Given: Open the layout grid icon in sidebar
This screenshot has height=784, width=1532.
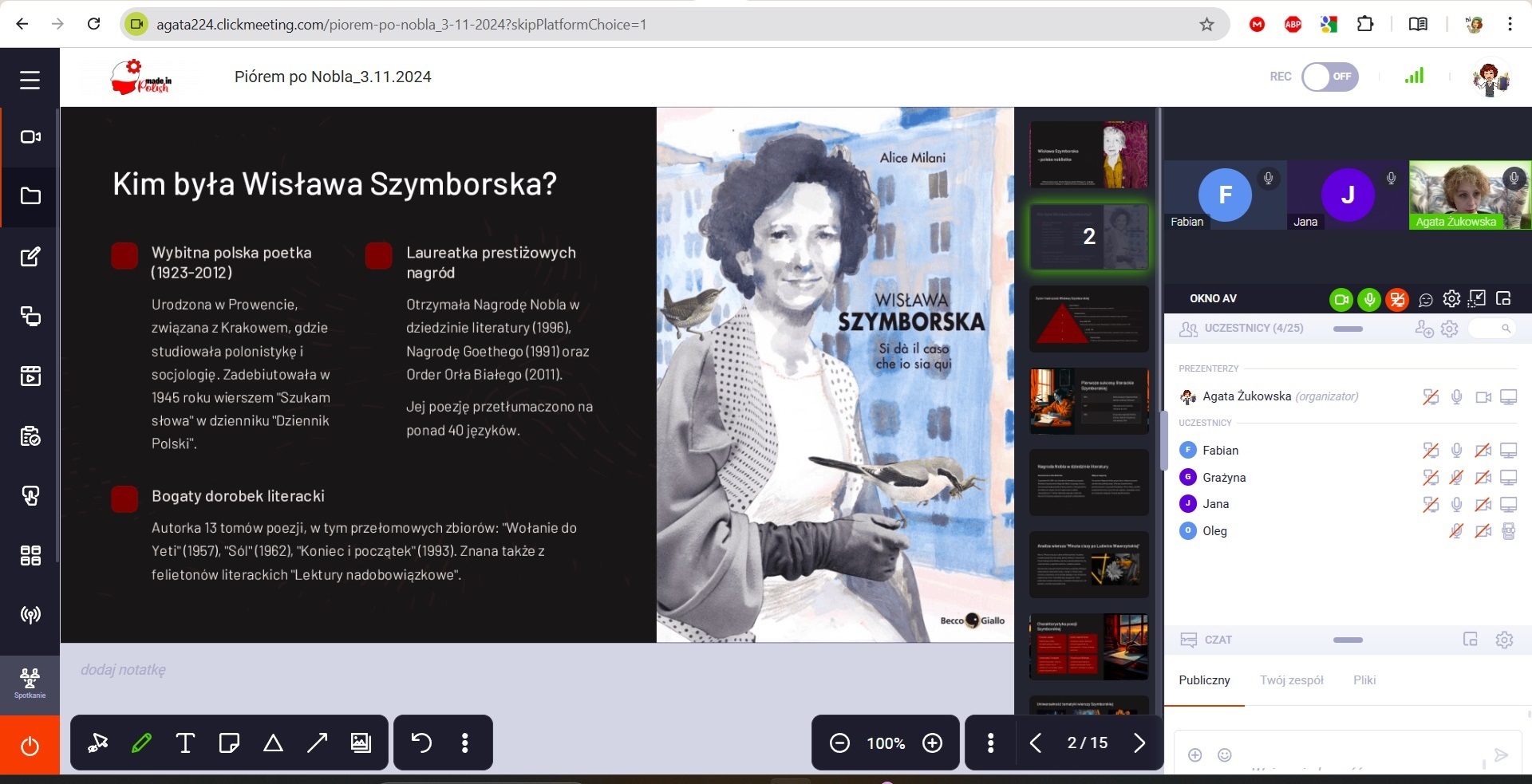Looking at the screenshot, I should click(x=30, y=555).
